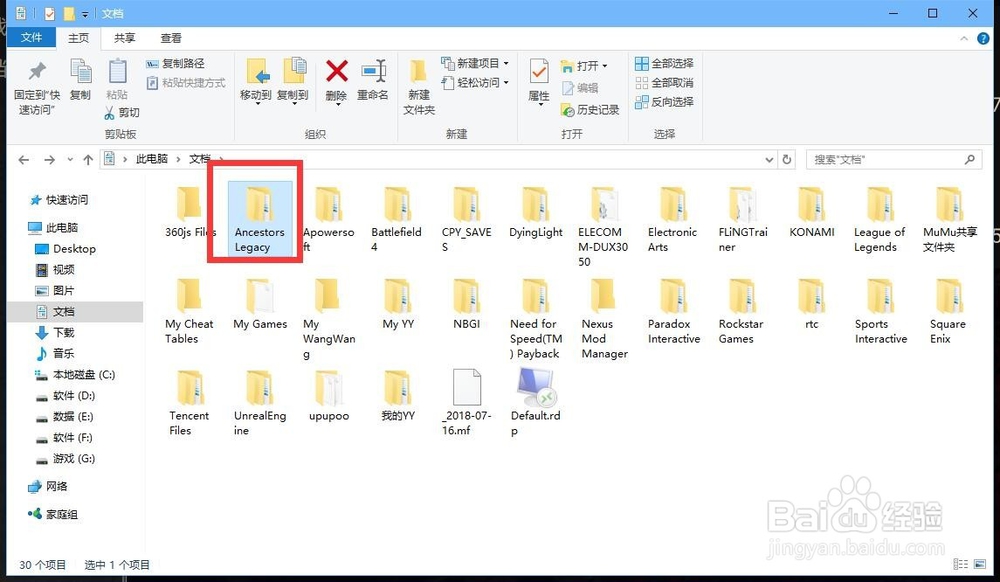Select the My Cheat Tables folder
Image resolution: width=1000 pixels, height=582 pixels.
pyautogui.click(x=189, y=312)
